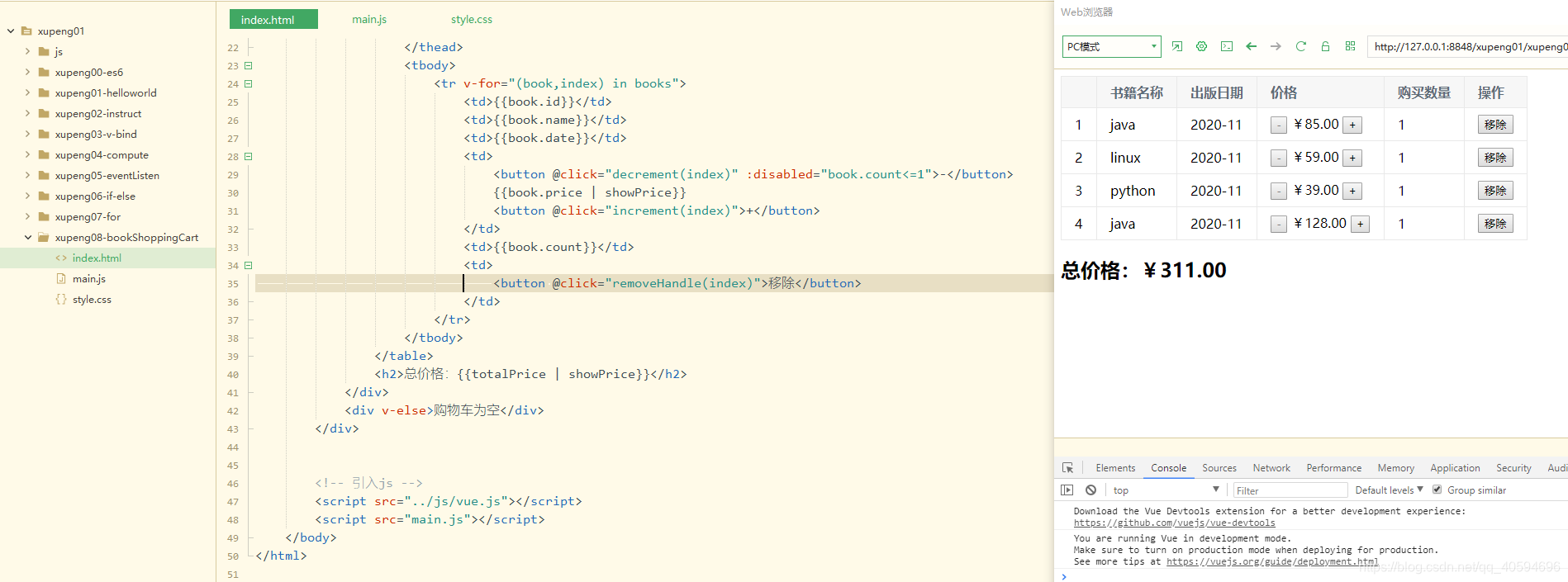Viewport: 1568px width, 582px height.
Task: Collapse the v-for tr fold at line 24
Action: 248,83
